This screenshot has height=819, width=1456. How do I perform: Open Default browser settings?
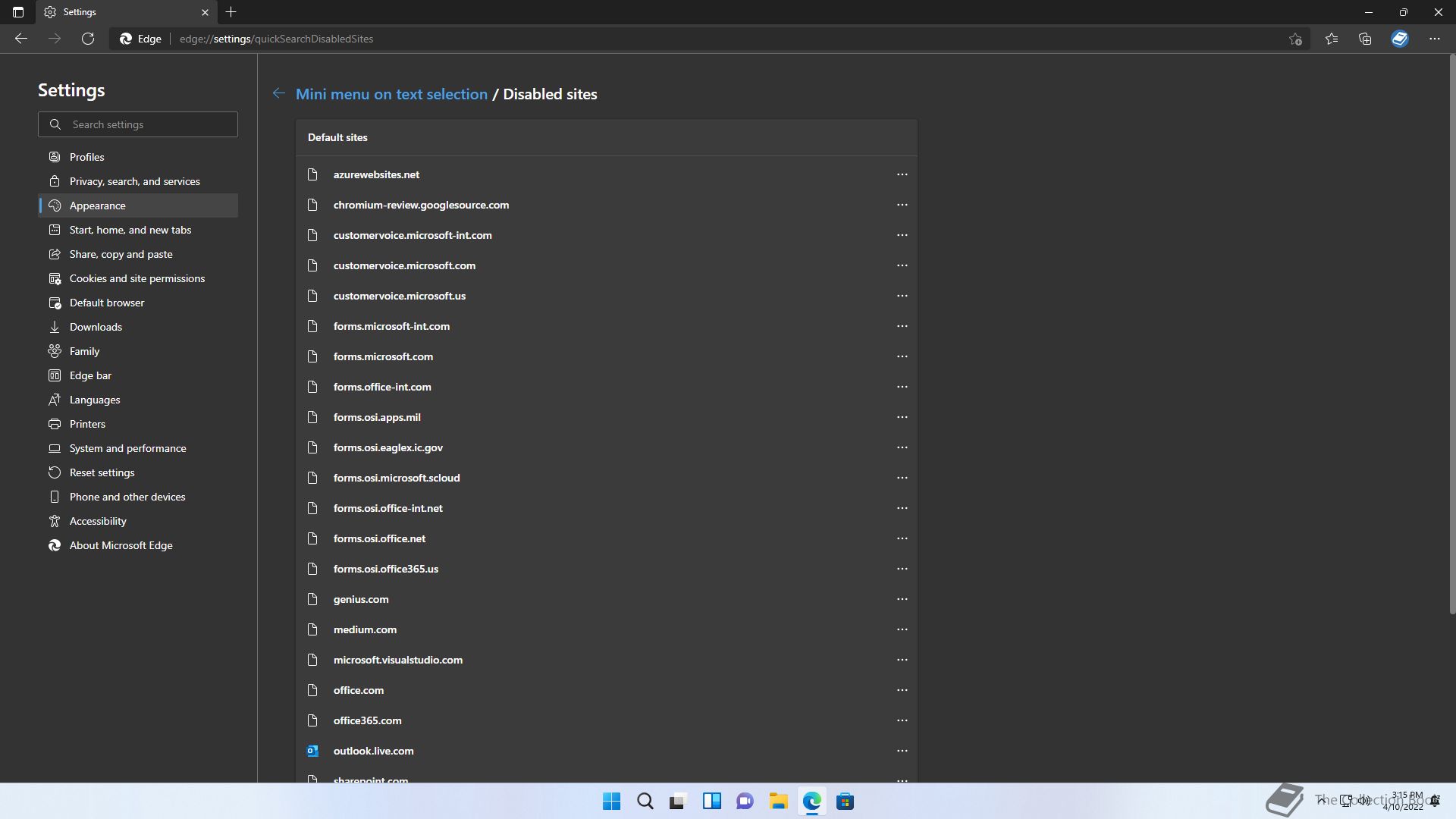click(138, 303)
